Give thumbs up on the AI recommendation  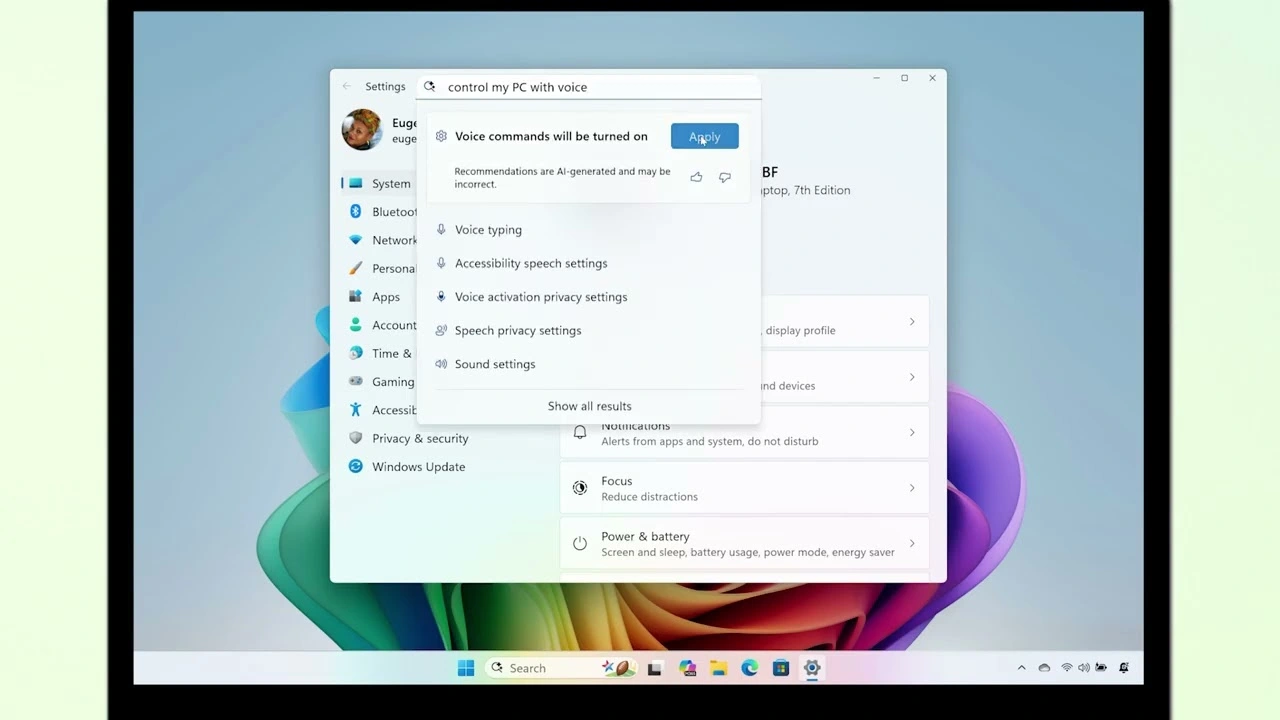click(x=696, y=177)
